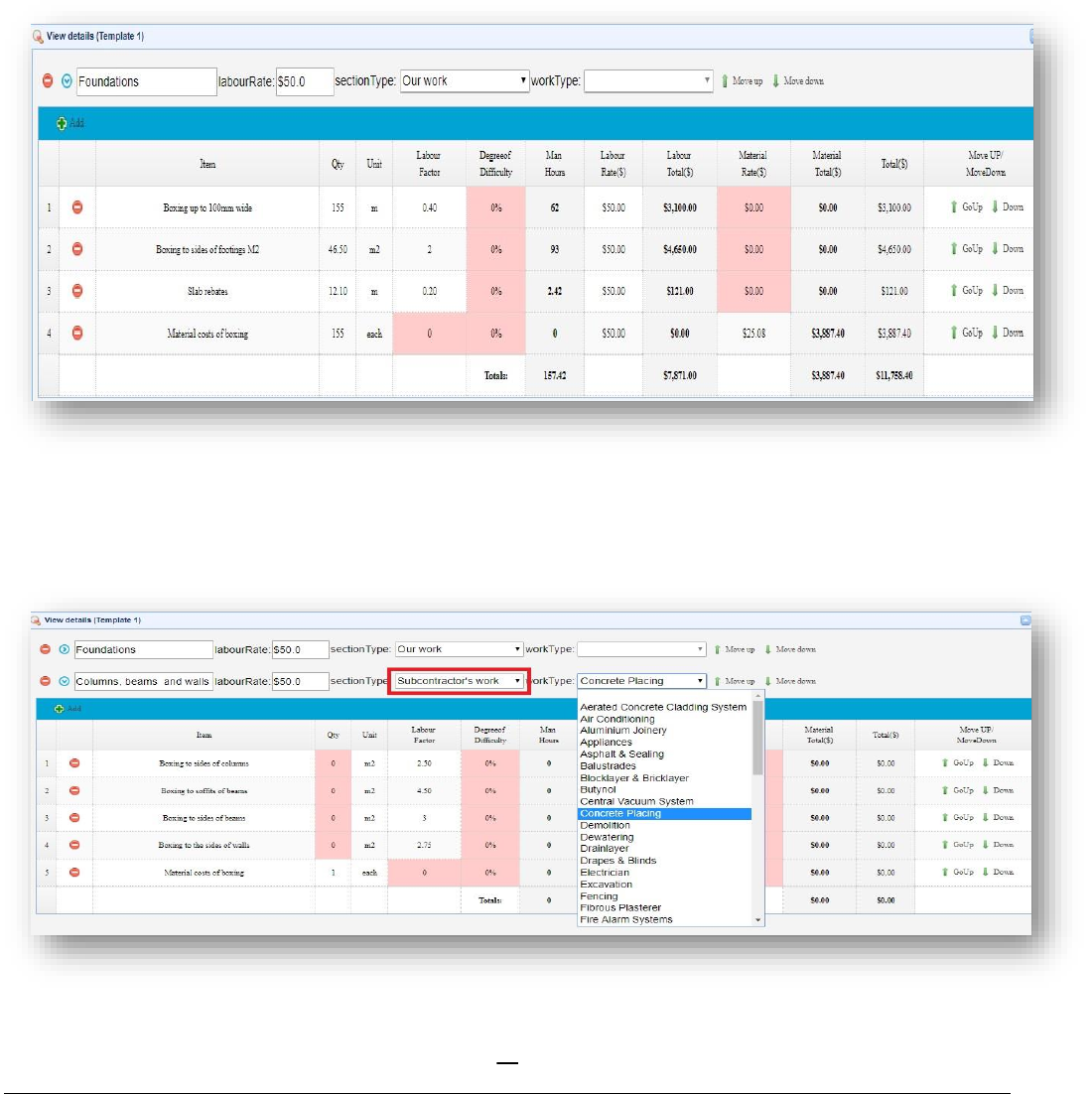The width and height of the screenshot is (1092, 1094).
Task: Click the workType list scrollbar thumb
Action: tap(757, 738)
